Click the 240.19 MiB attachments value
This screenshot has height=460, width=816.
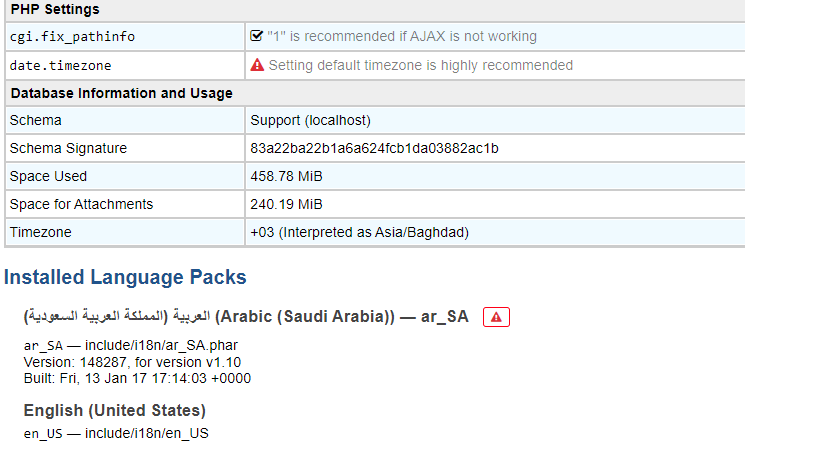tap(286, 204)
